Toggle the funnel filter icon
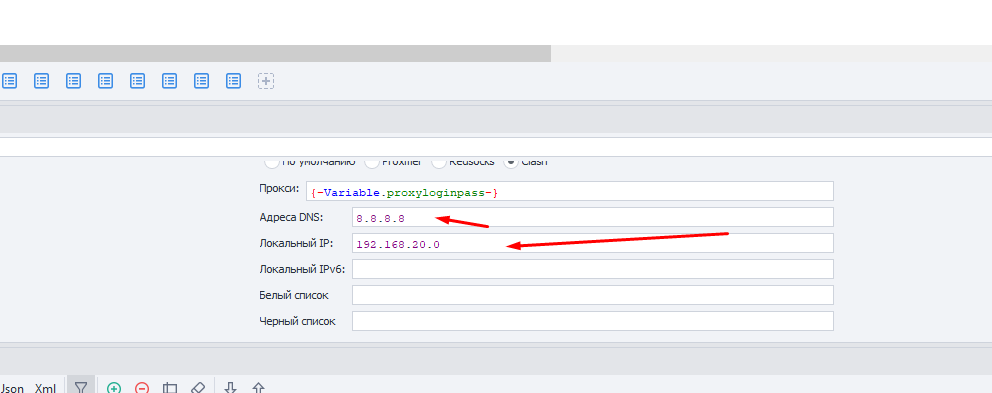 (81, 387)
